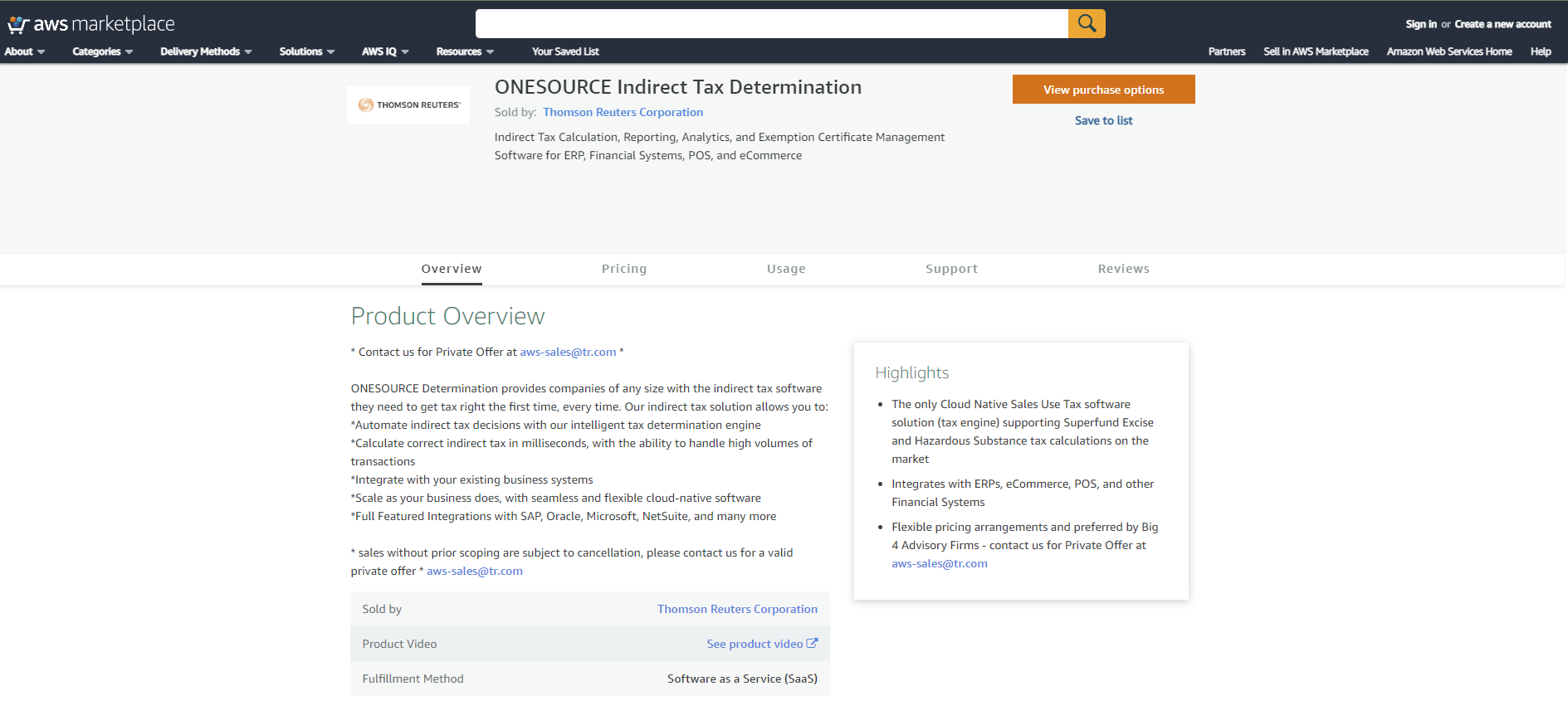
Task: Go to Amazon Web Services Home
Action: [1449, 51]
